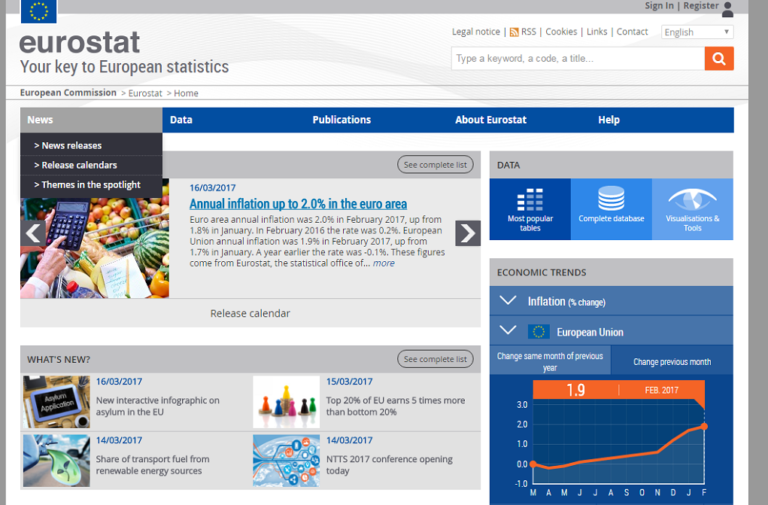This screenshot has height=505, width=768.
Task: Click the 15/03/2017 date in What's New
Action: coord(349,382)
